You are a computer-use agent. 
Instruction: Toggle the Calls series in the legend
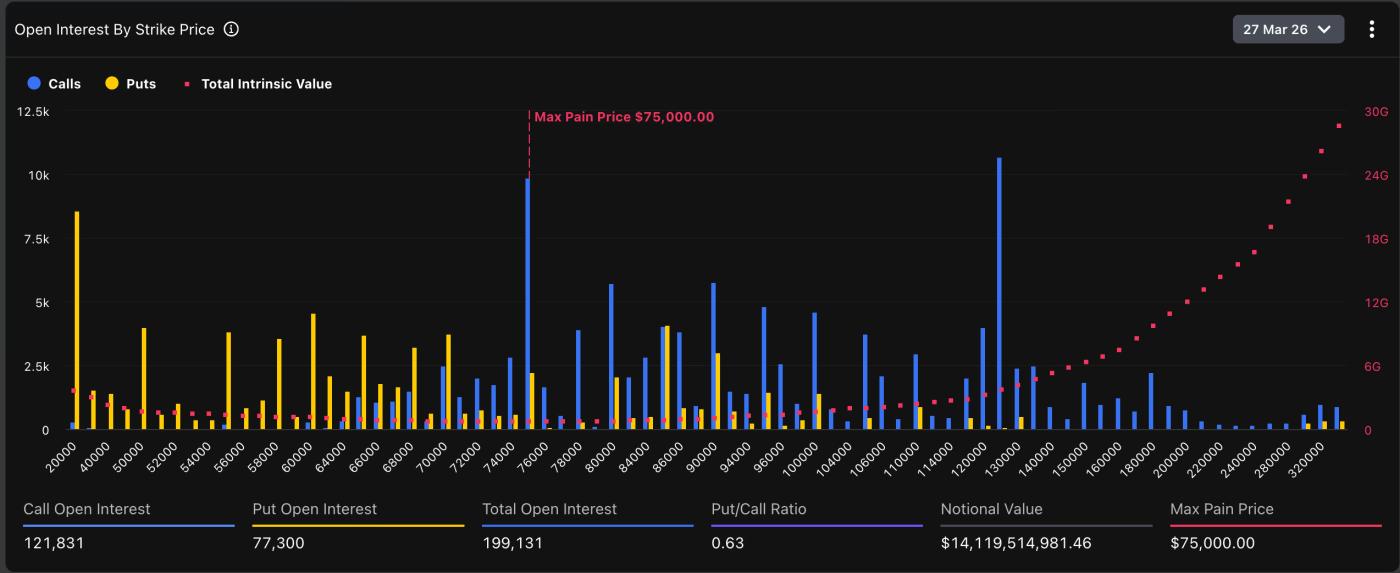(x=54, y=84)
